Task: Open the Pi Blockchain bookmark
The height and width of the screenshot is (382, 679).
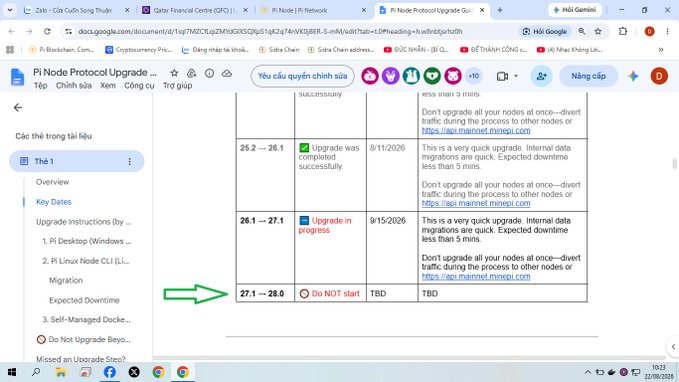Action: click(61, 50)
